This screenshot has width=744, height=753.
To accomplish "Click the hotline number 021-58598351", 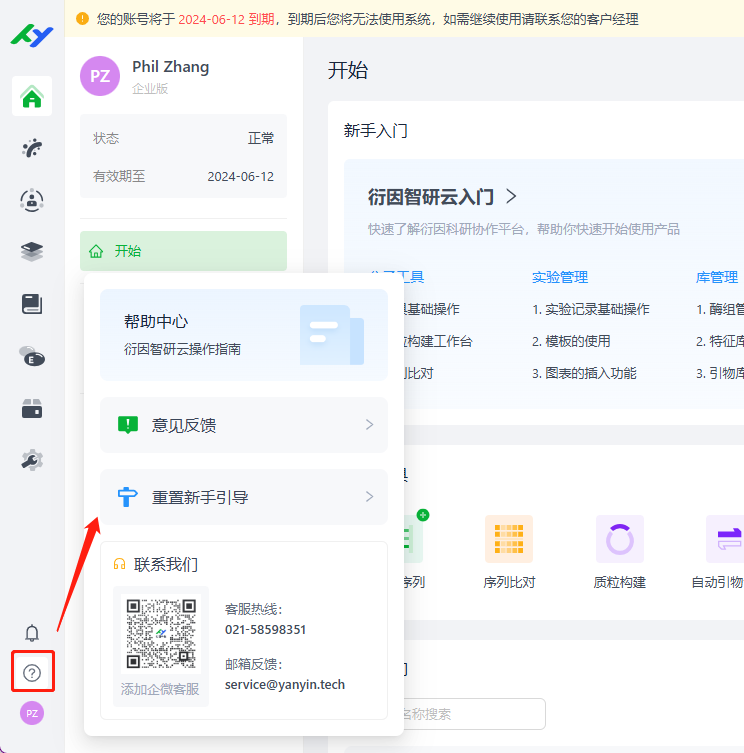I will 266,630.
